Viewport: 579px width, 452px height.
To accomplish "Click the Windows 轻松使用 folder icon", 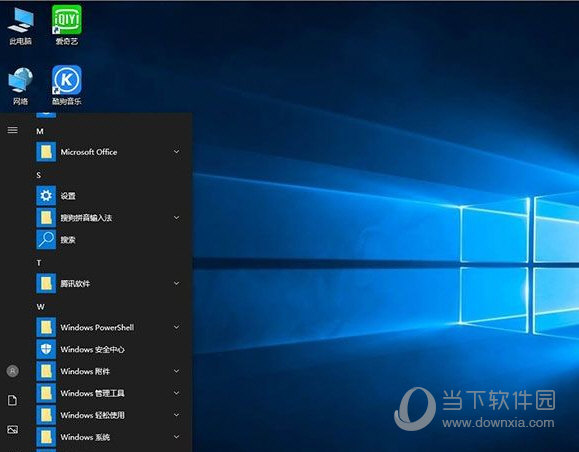I will (x=46, y=415).
